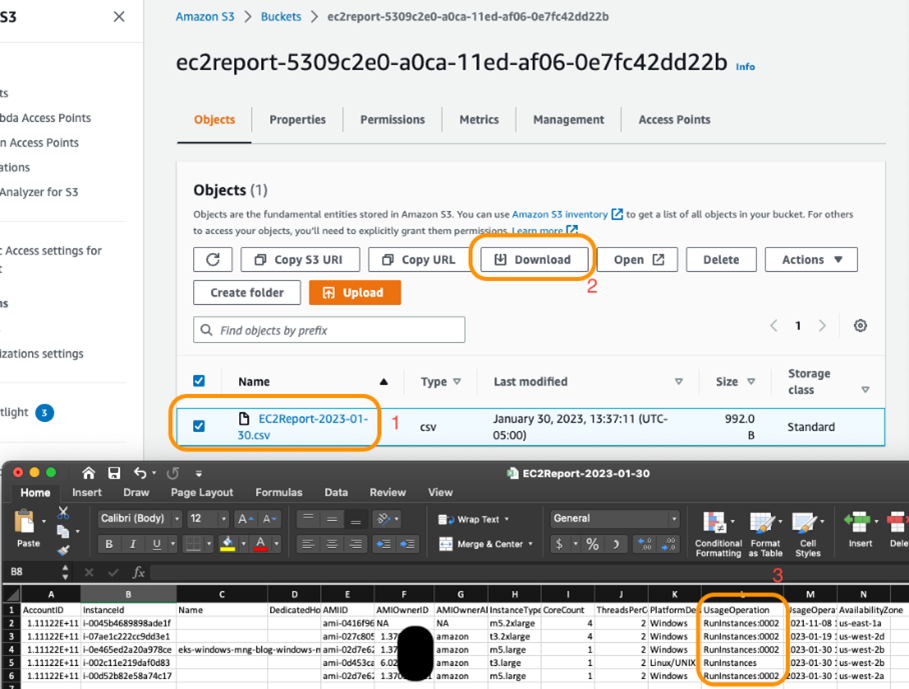Apply percent number style

[x=592, y=541]
